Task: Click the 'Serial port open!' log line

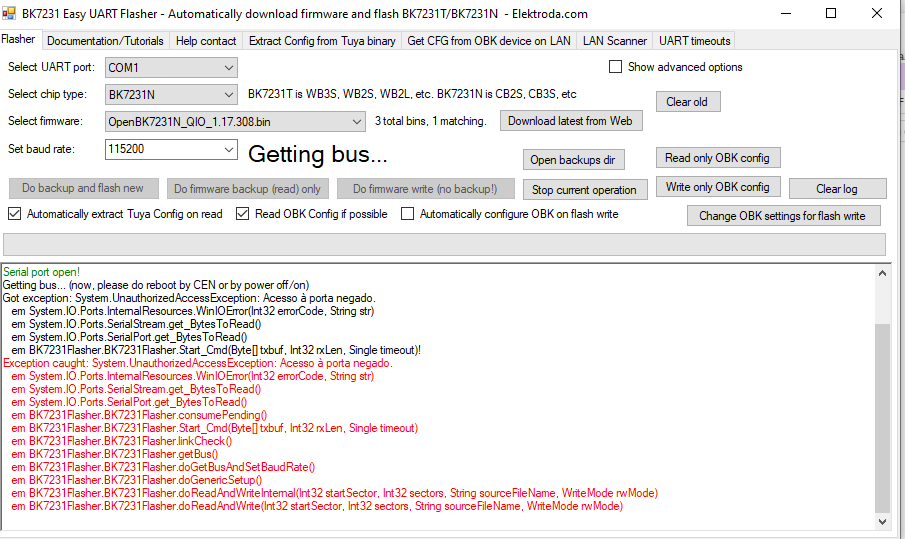Action: 42,272
